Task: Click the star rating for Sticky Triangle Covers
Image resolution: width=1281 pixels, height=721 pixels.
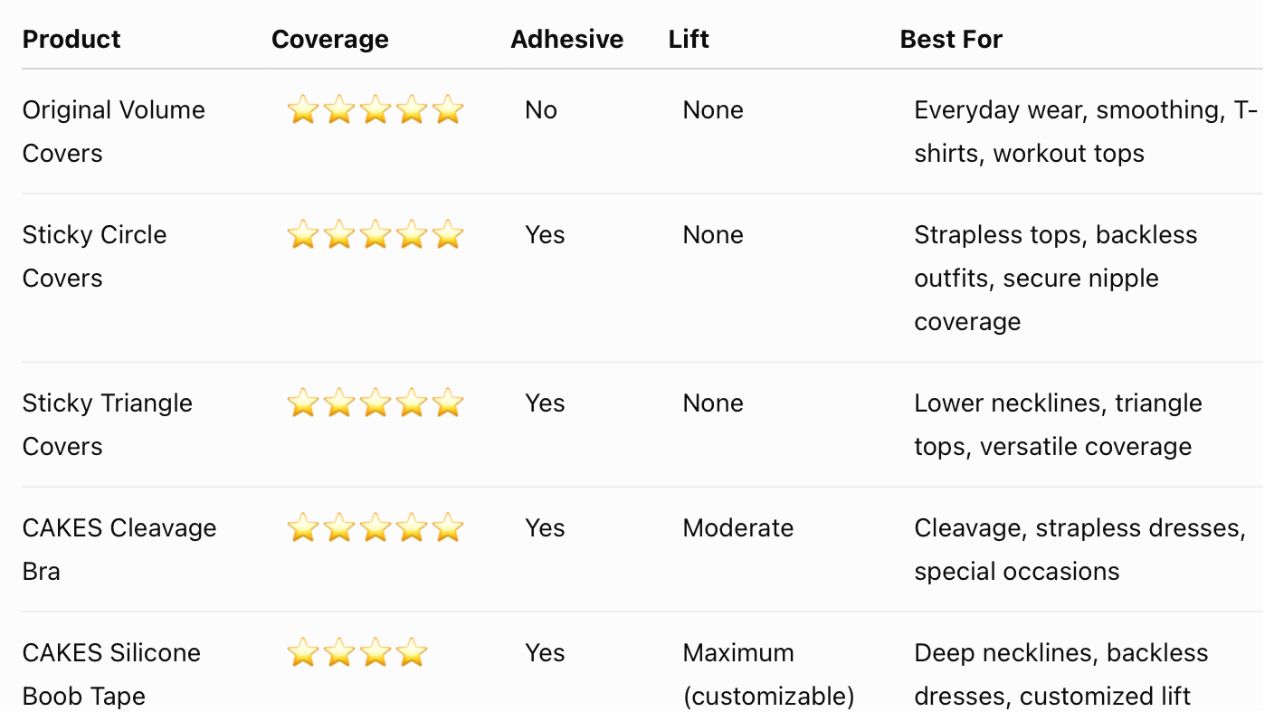Action: 375,403
